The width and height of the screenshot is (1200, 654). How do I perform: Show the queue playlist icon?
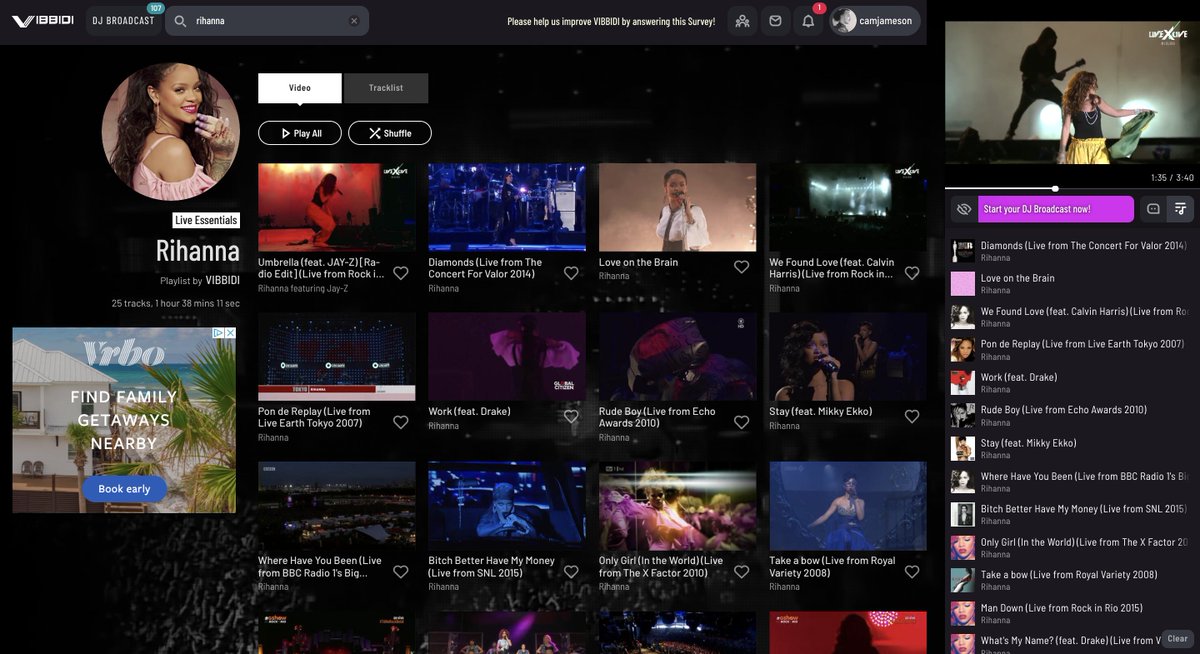click(1181, 209)
